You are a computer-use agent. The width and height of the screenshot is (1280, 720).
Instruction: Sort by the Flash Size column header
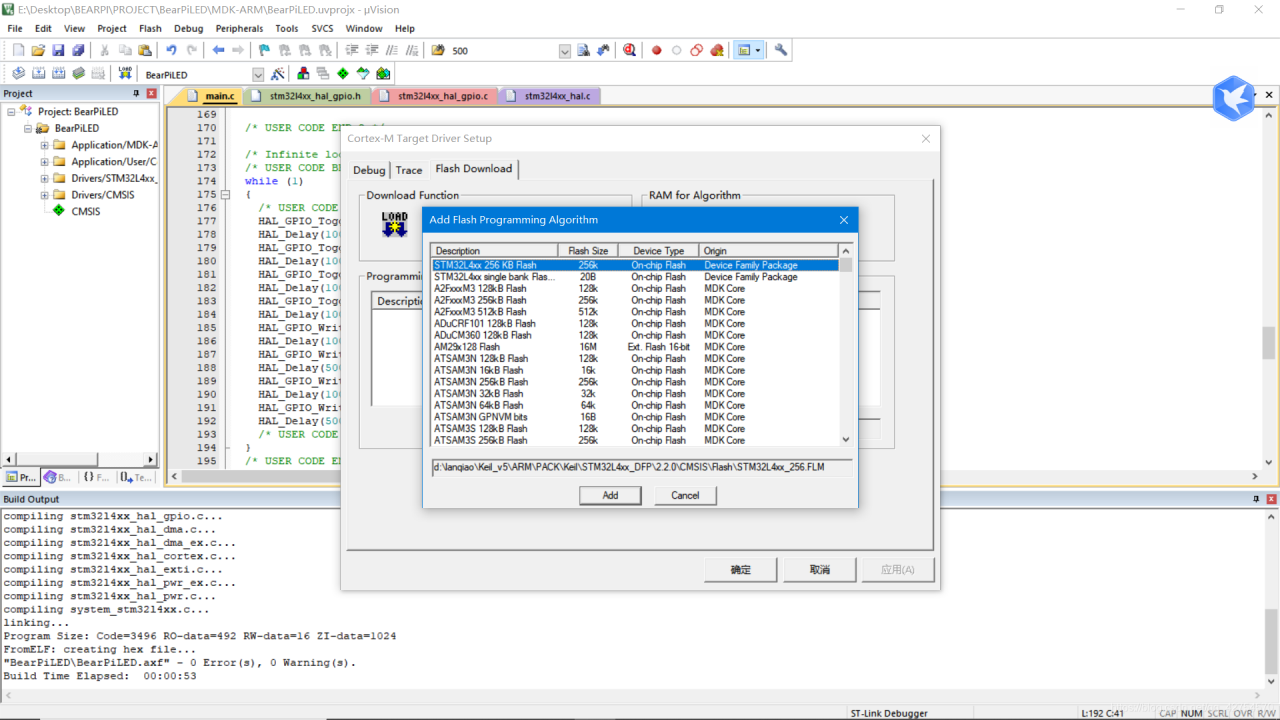pyautogui.click(x=588, y=251)
